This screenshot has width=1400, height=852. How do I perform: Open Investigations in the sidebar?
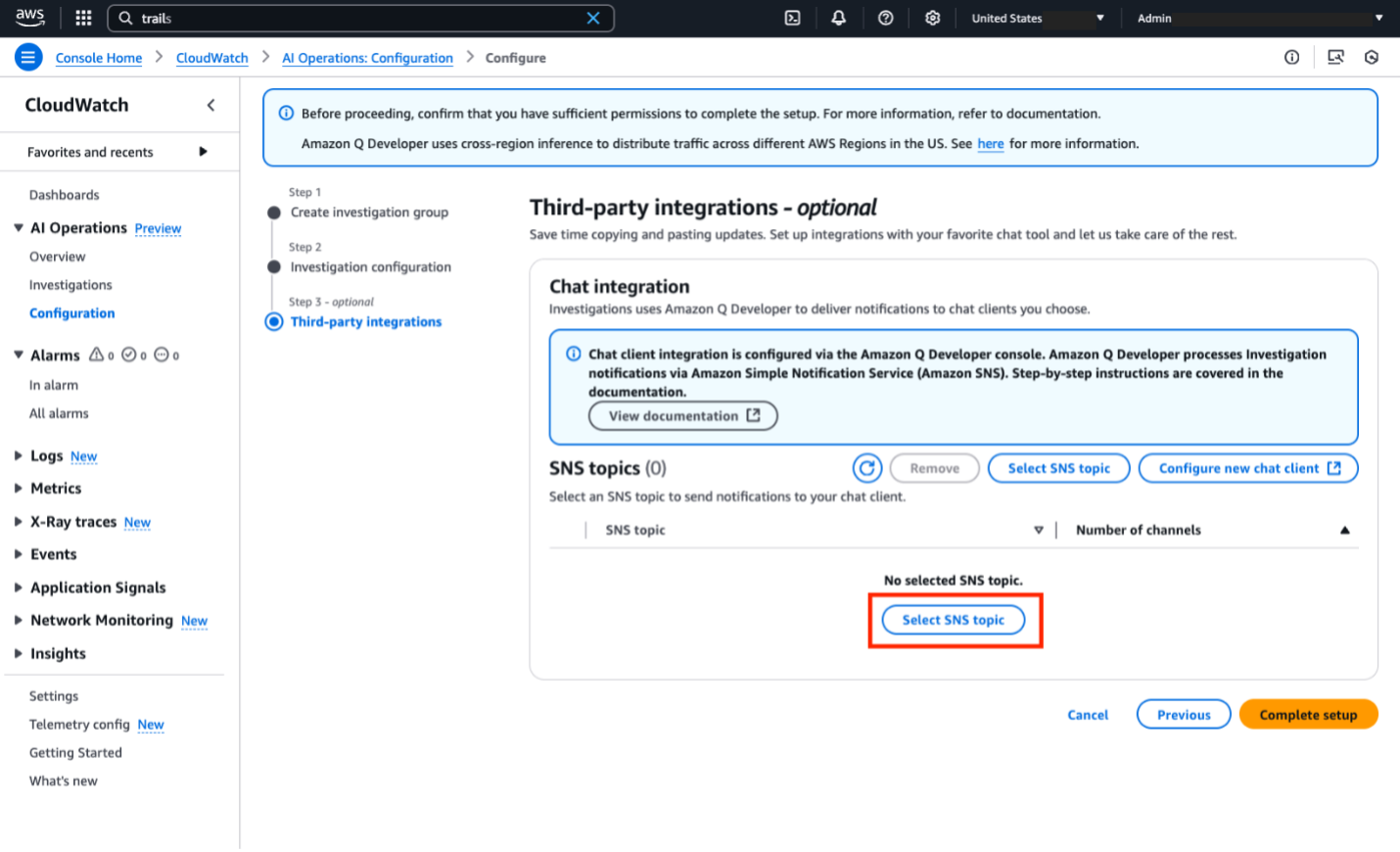click(x=70, y=285)
